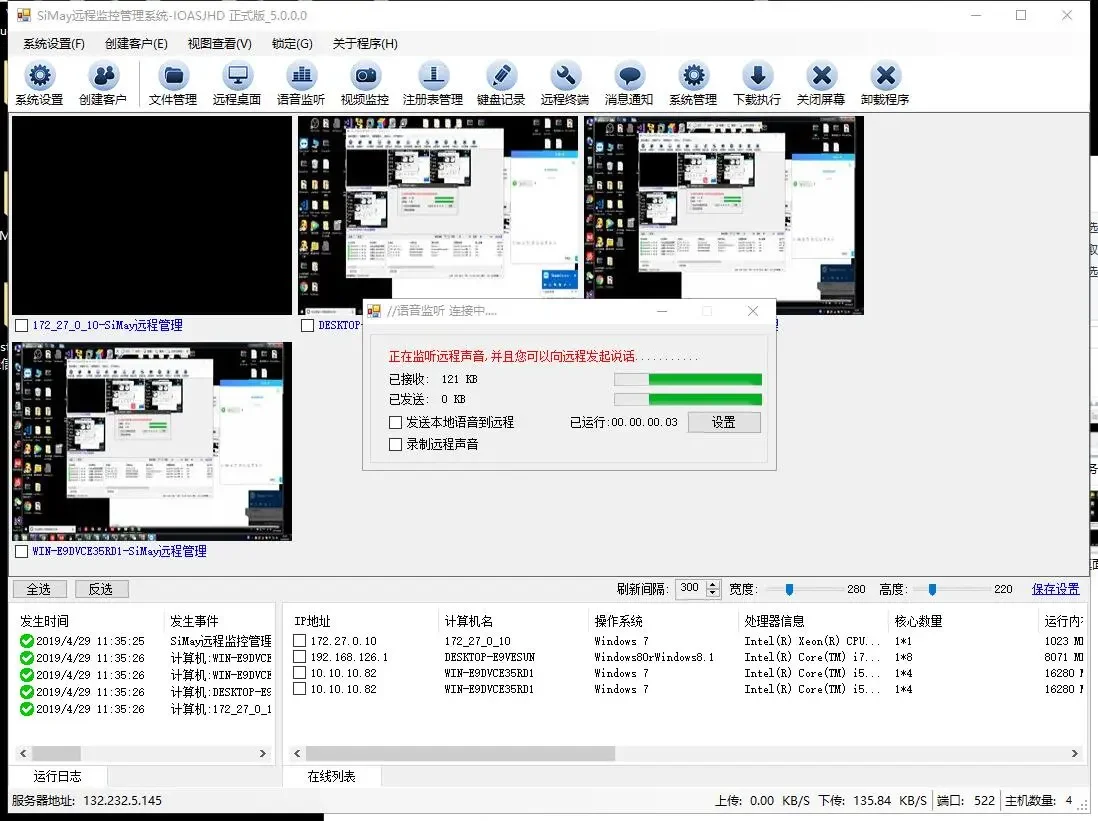Viewport: 1098px width, 821px height.
Task: Launch the 远程终端 remote terminal
Action: [x=564, y=82]
